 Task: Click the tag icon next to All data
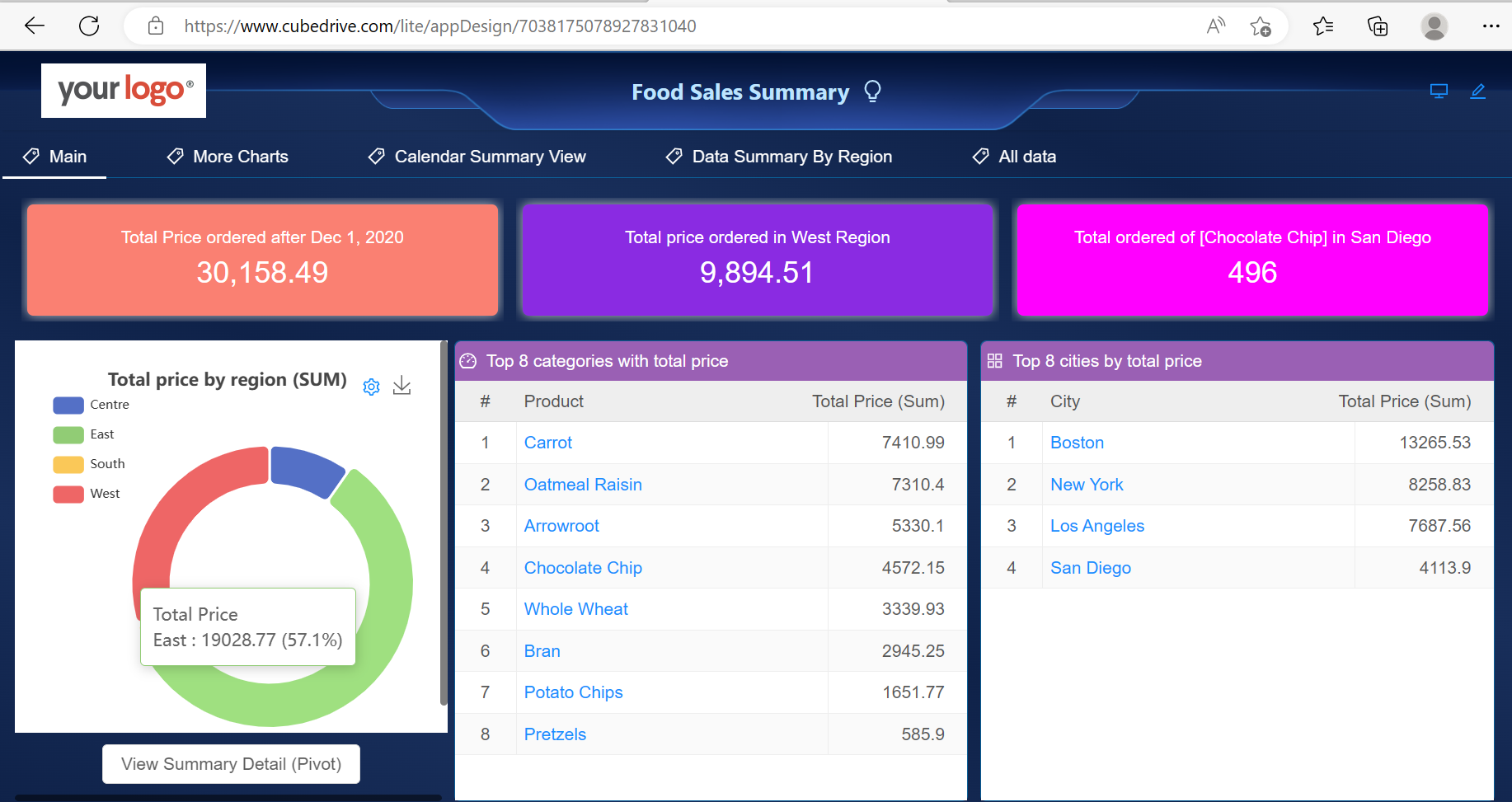980,156
